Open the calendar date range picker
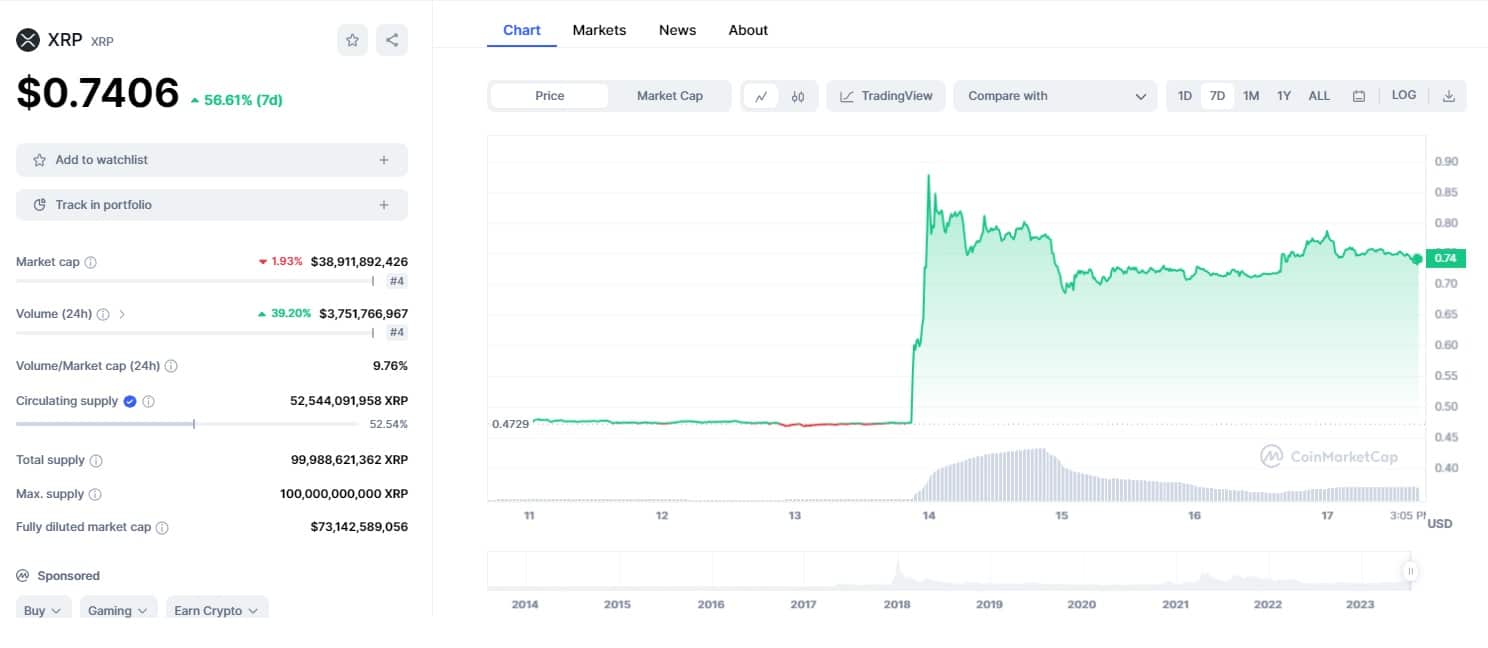Viewport: 1488px width, 648px height. 1359,96
